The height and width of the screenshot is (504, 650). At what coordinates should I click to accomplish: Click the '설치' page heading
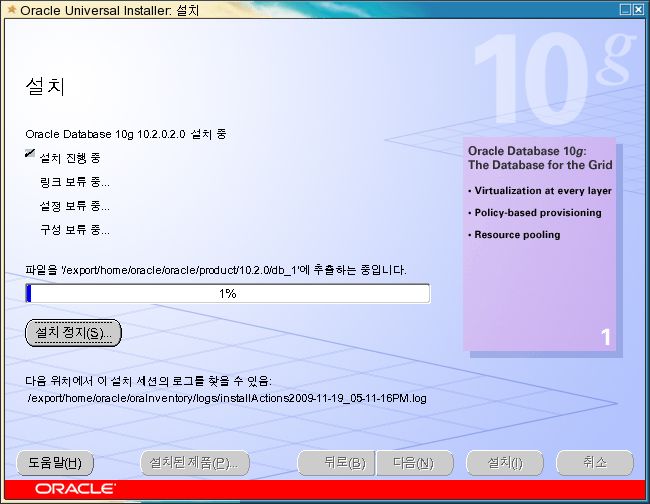click(x=45, y=87)
